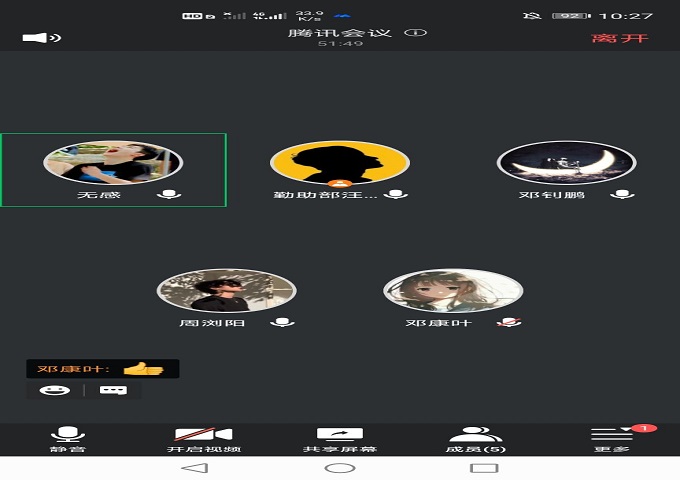The width and height of the screenshot is (680, 480).
Task: Open meeting info icon beside 腾讯会议 title
Action: pyautogui.click(x=415, y=32)
